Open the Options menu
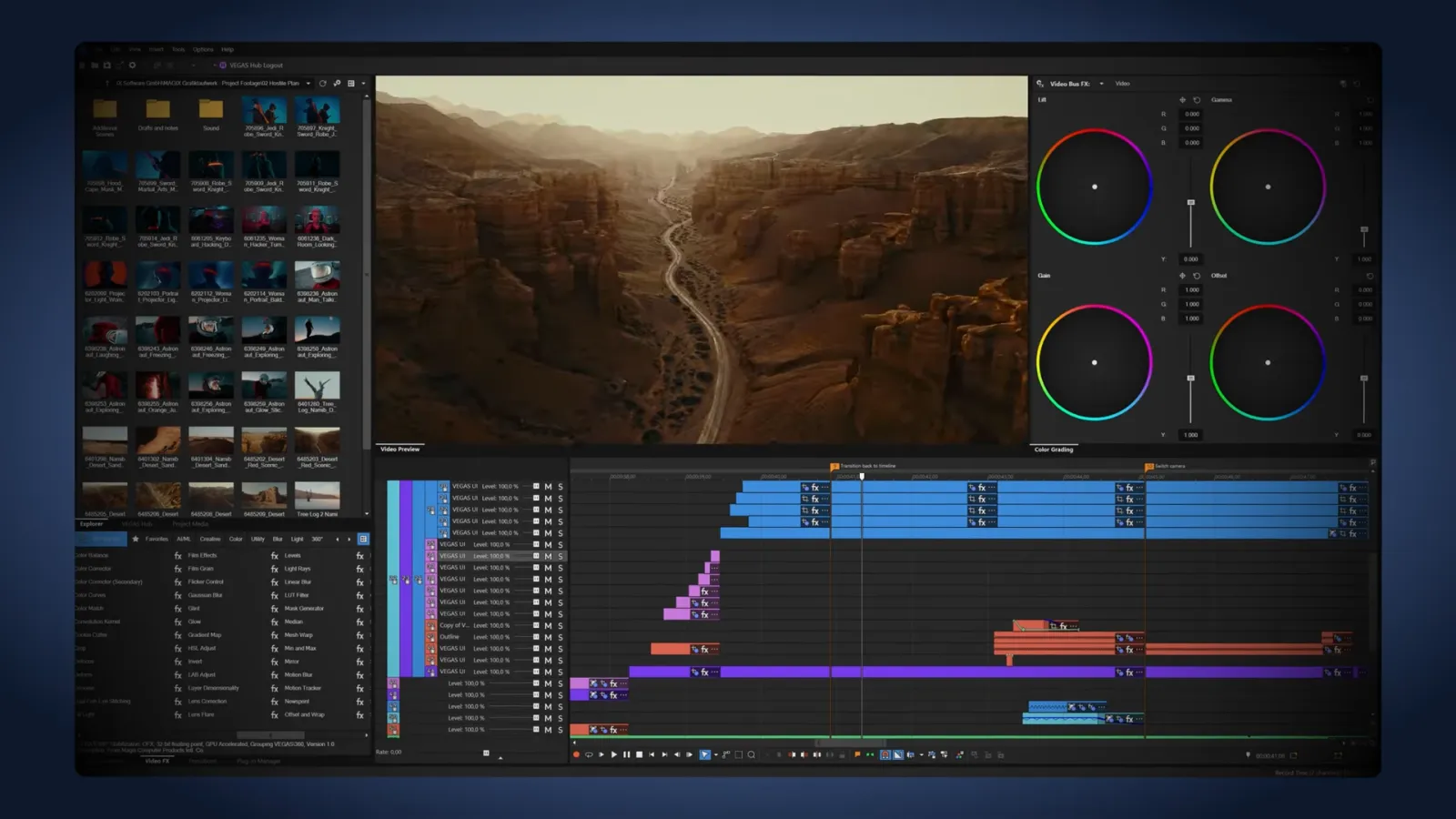The image size is (1456, 819). (203, 49)
